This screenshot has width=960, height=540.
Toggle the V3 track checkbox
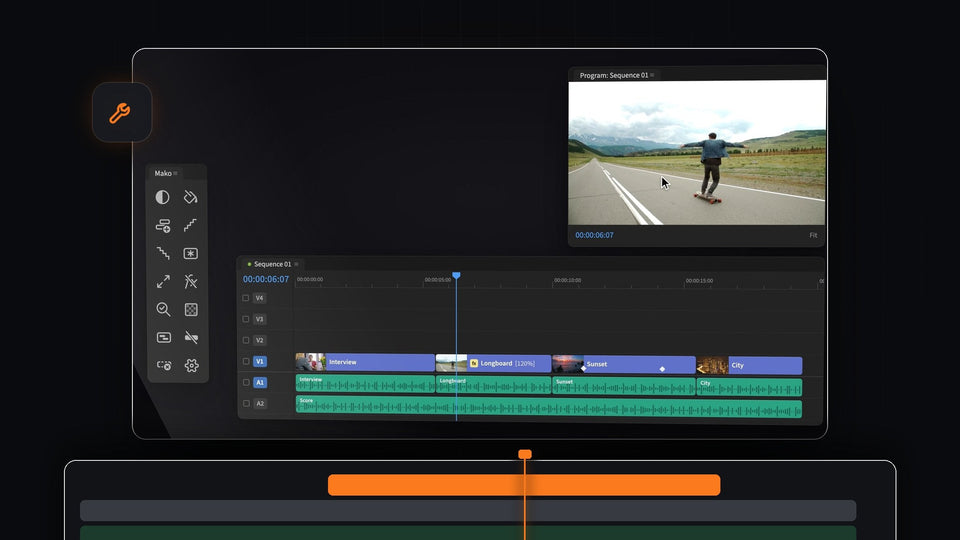tap(246, 319)
